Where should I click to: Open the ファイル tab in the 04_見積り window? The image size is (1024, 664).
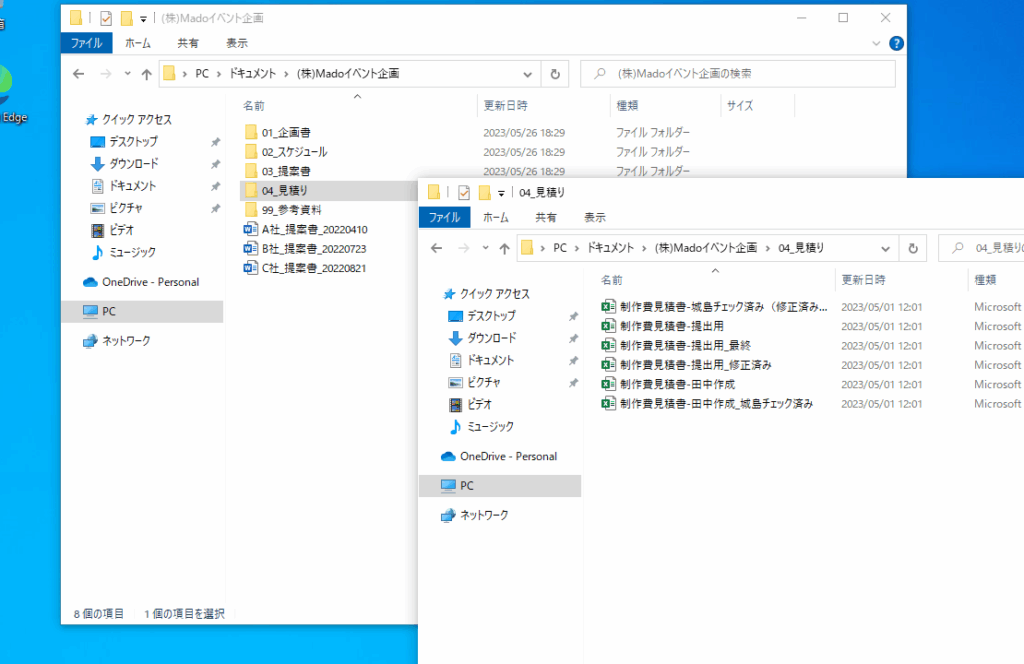pyautogui.click(x=444, y=217)
